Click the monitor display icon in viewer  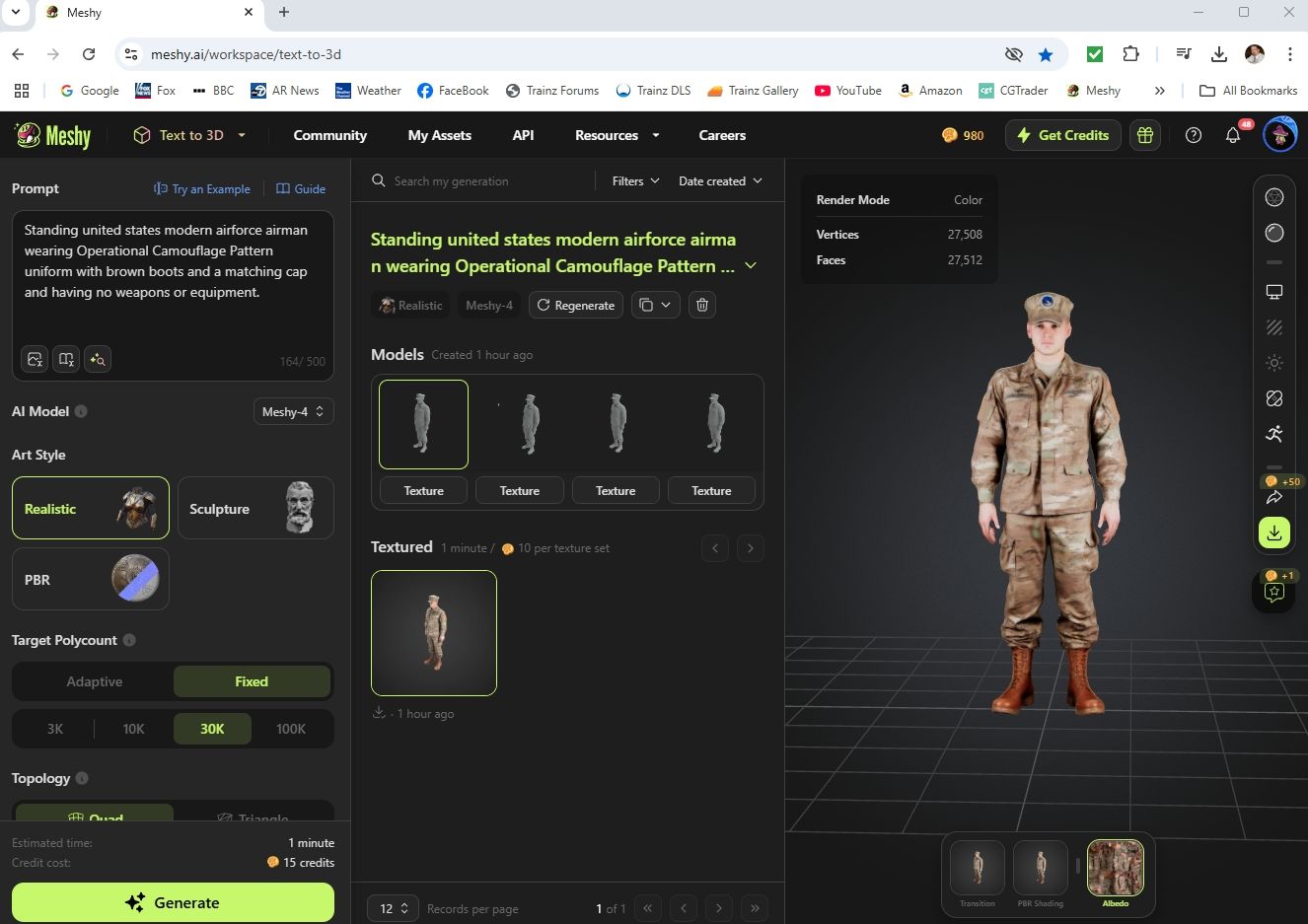pos(1274,292)
